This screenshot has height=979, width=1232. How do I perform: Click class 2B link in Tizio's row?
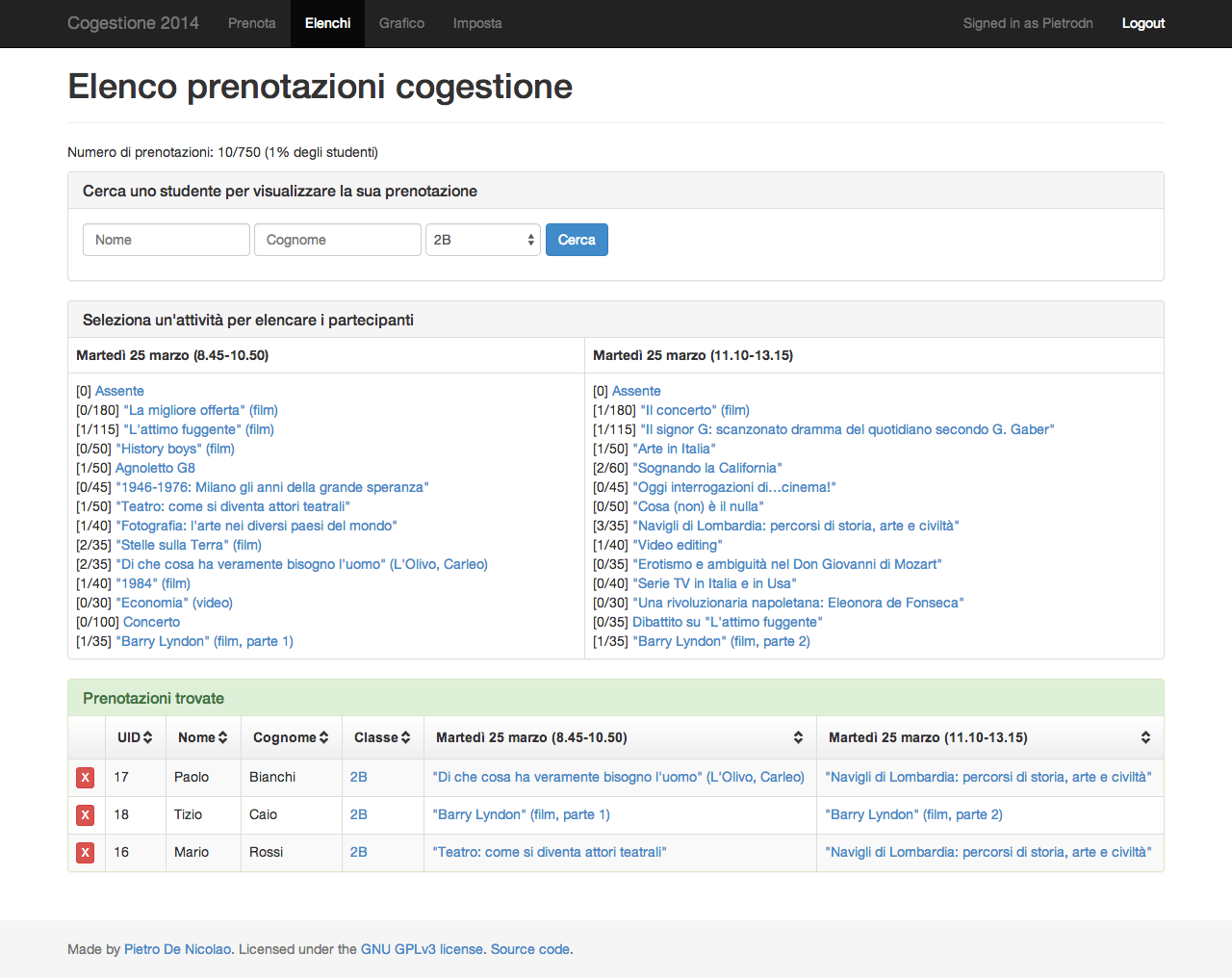359,814
